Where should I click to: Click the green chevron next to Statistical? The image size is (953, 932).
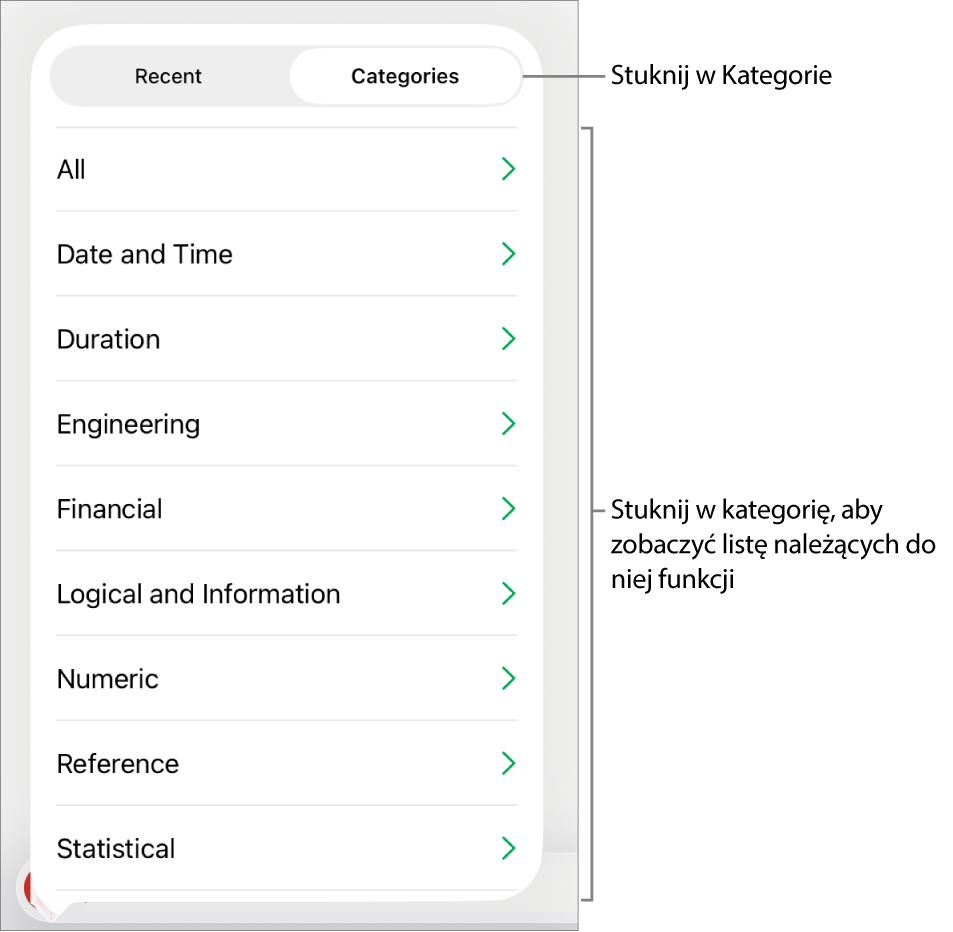[x=508, y=849]
